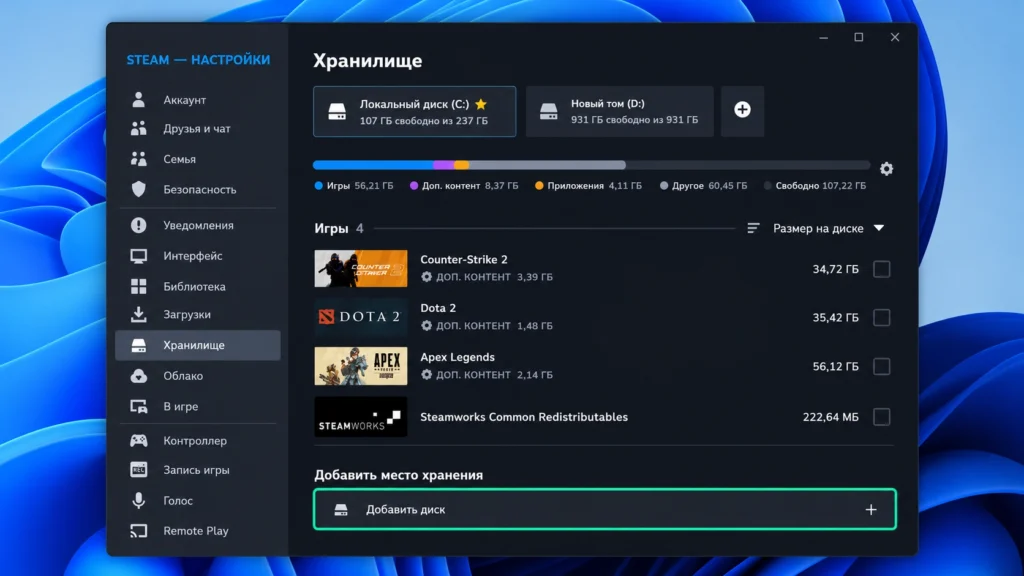
Task: Click the В игре overlay icon
Action: coord(138,406)
